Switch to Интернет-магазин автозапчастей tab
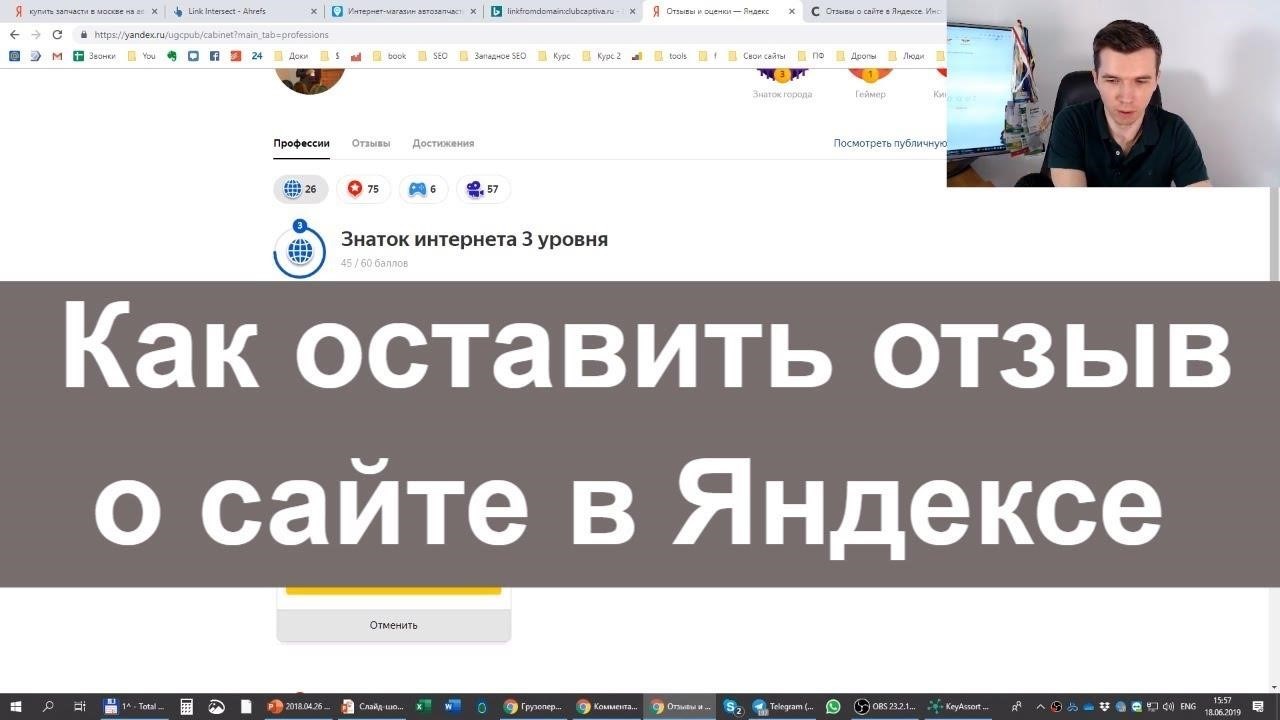This screenshot has width=1280, height=720. coord(404,12)
